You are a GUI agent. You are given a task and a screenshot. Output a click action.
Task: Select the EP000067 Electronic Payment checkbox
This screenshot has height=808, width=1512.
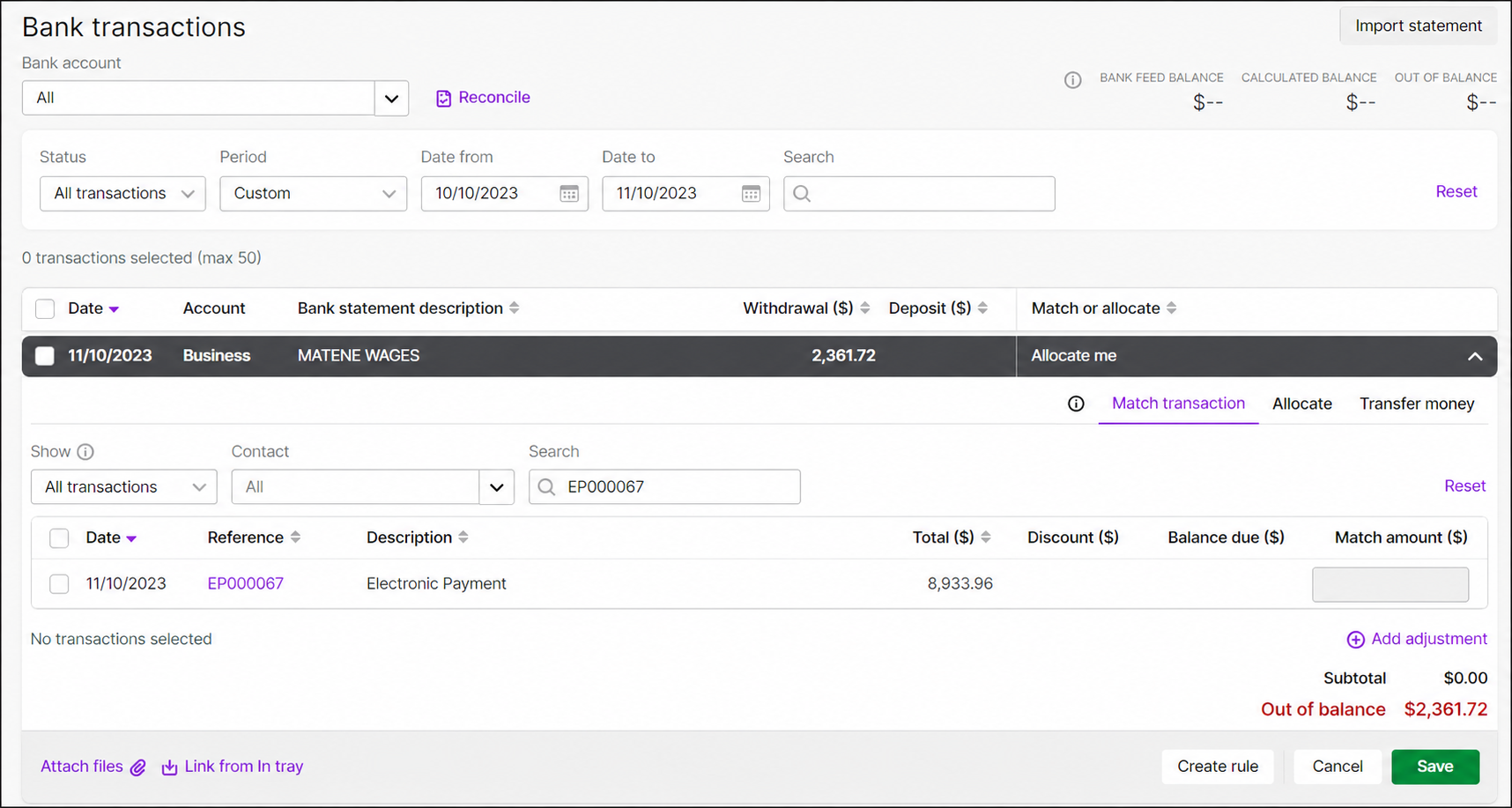[59, 584]
